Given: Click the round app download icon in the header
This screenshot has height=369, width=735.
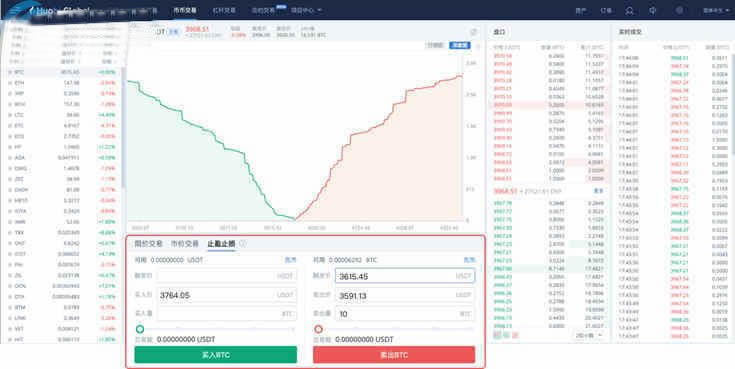Looking at the screenshot, I should coord(679,10).
